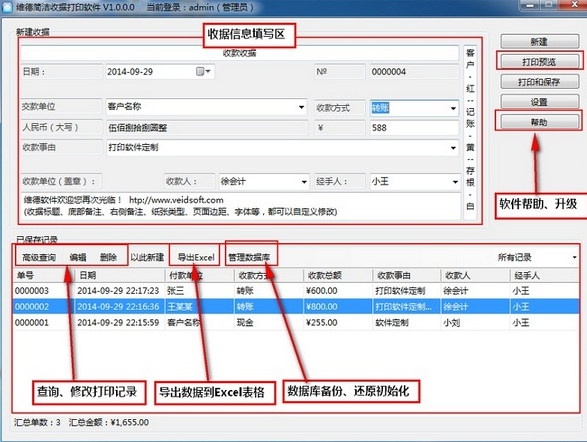Click 编辑 edit in the records toolbar
The width and height of the screenshot is (587, 442).
point(78,257)
